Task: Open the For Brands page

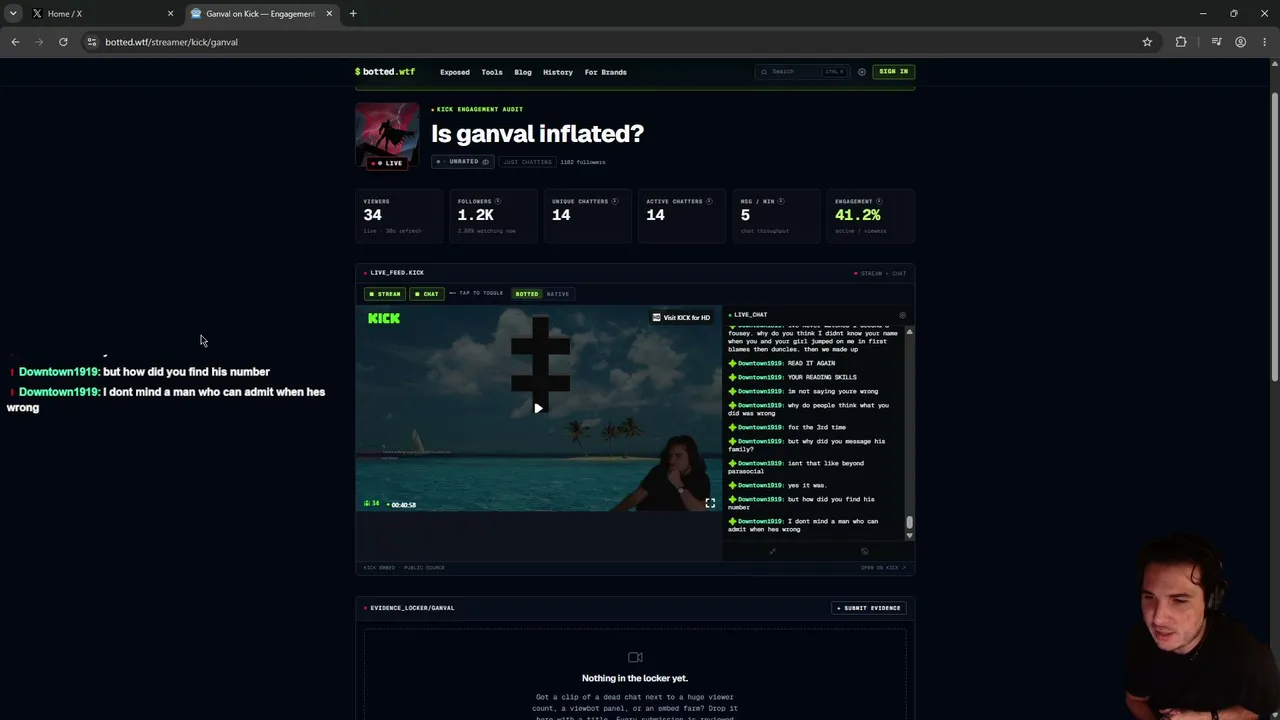Action: [605, 72]
